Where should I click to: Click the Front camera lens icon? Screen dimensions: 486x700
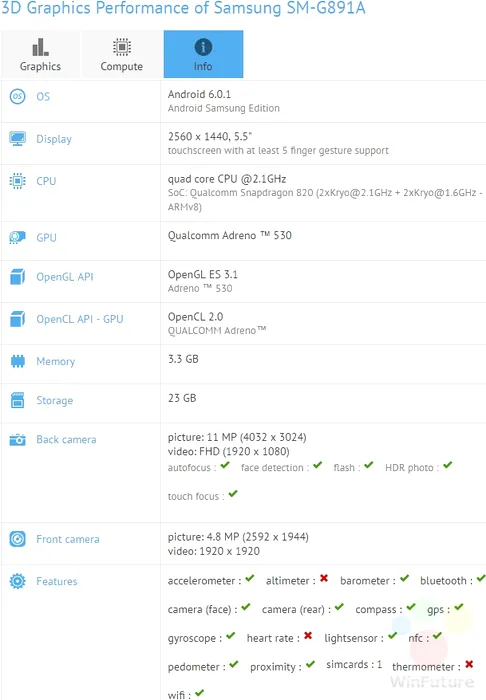coord(17,539)
